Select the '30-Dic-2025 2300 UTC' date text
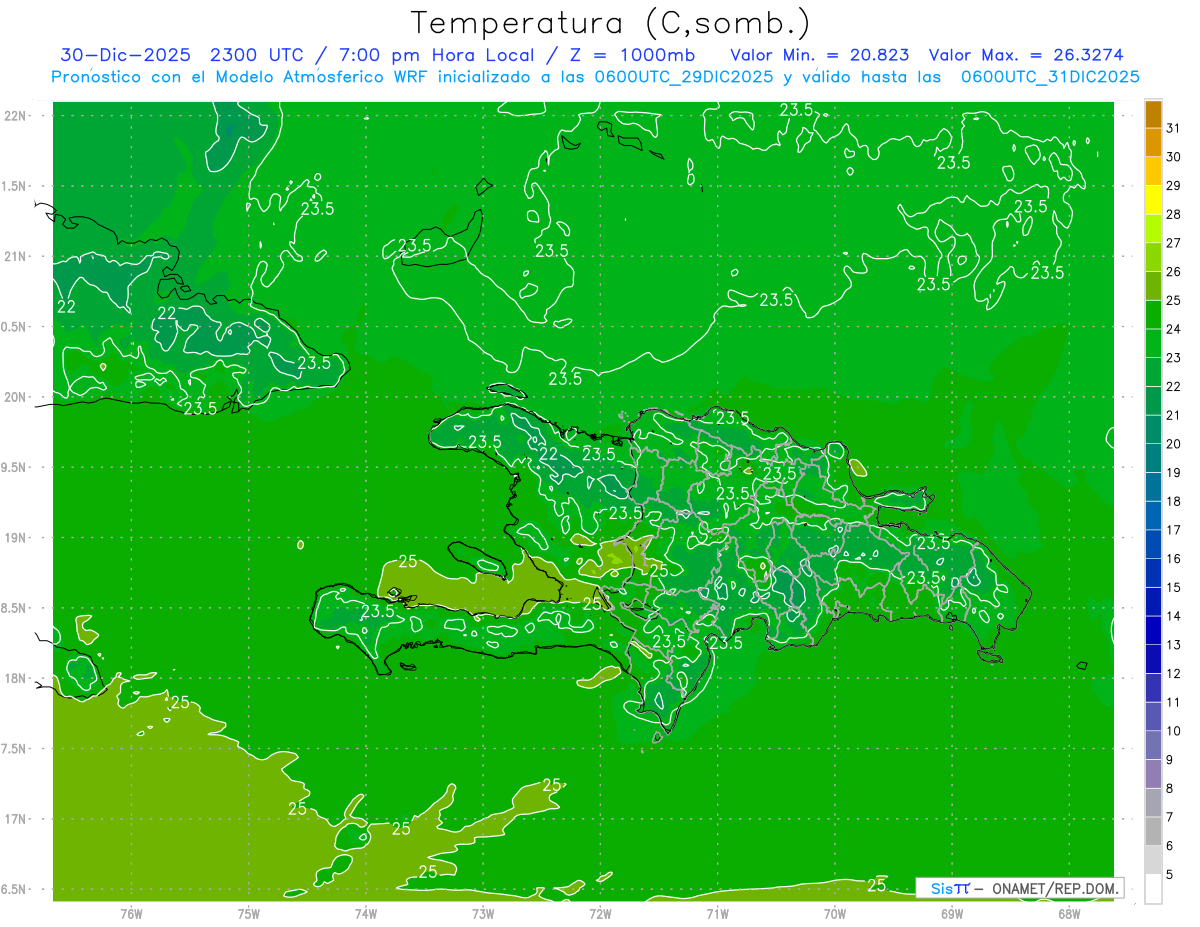1200x927 pixels. pos(186,55)
